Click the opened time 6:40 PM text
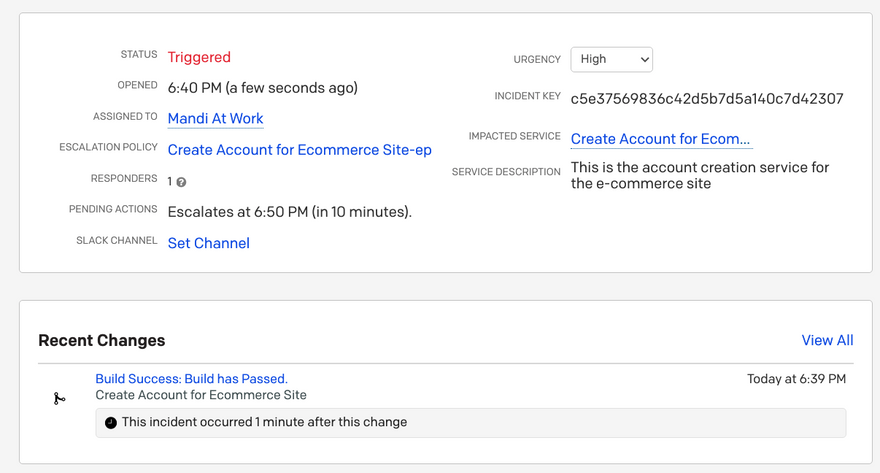The width and height of the screenshot is (880, 473). click(x=262, y=88)
